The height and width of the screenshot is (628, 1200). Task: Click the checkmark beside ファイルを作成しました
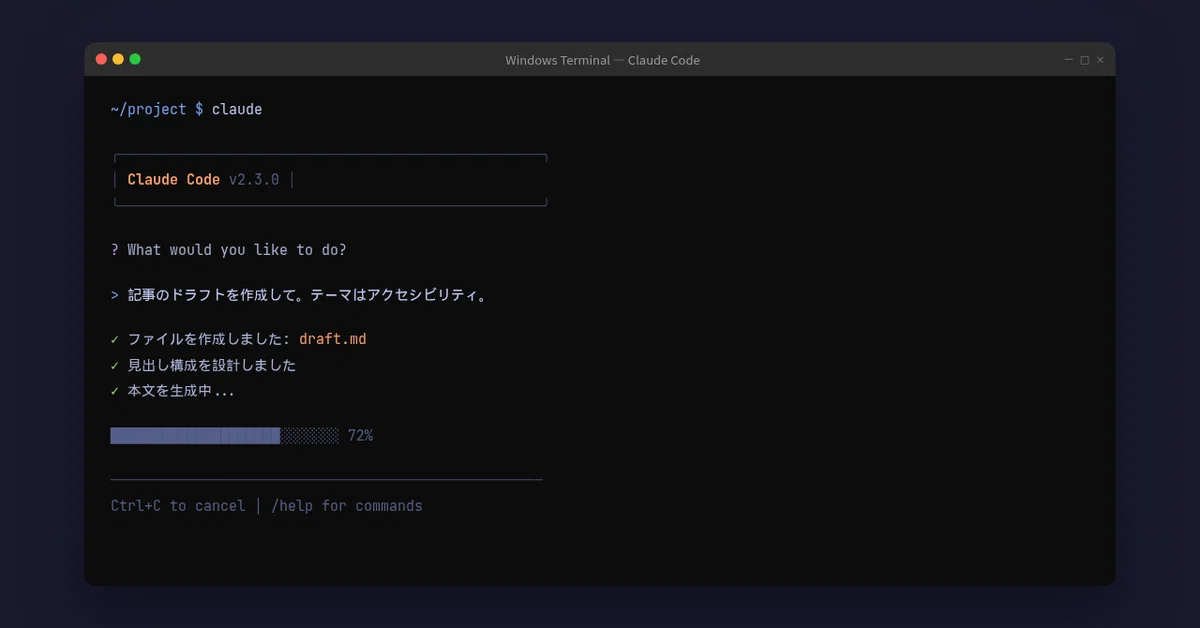115,339
